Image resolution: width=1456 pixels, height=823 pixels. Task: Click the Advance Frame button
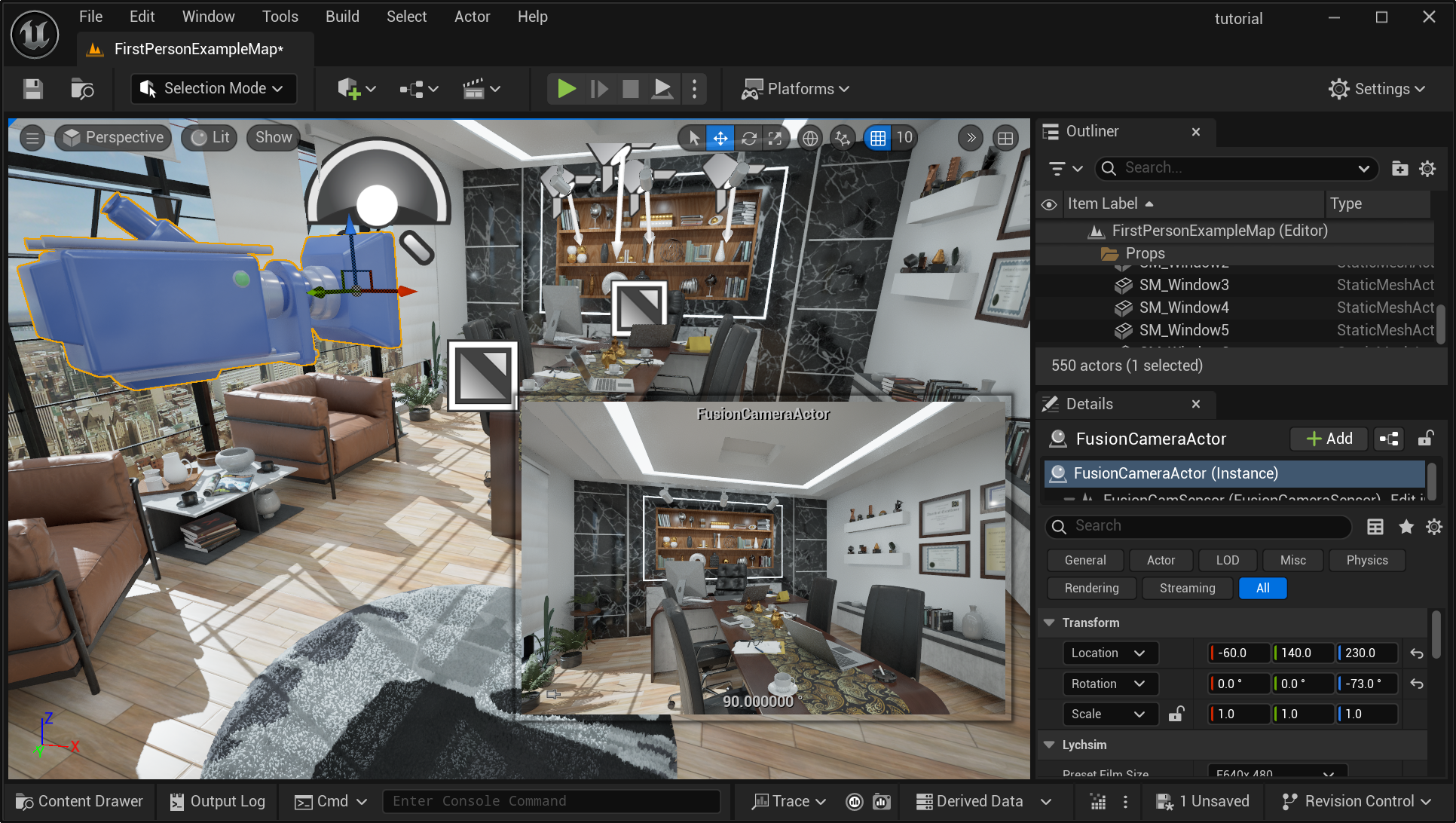599,89
